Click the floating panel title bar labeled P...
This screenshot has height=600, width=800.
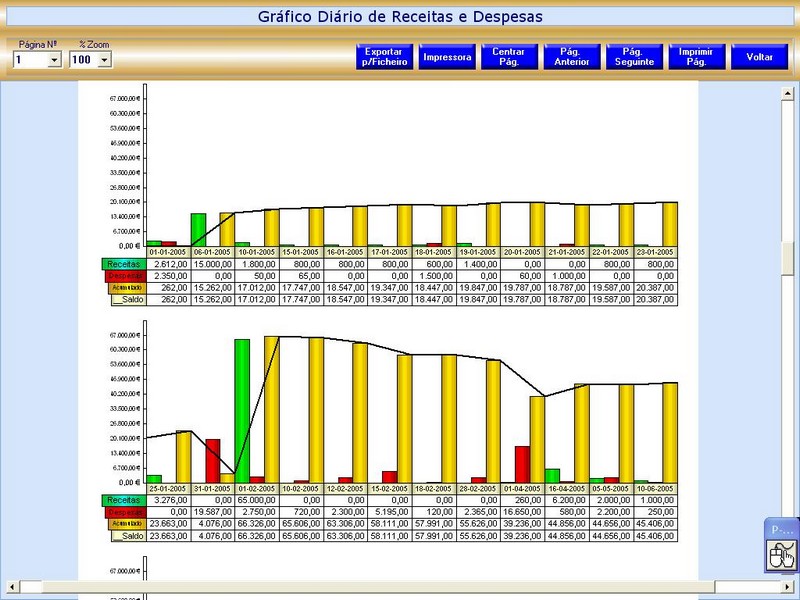tap(781, 528)
